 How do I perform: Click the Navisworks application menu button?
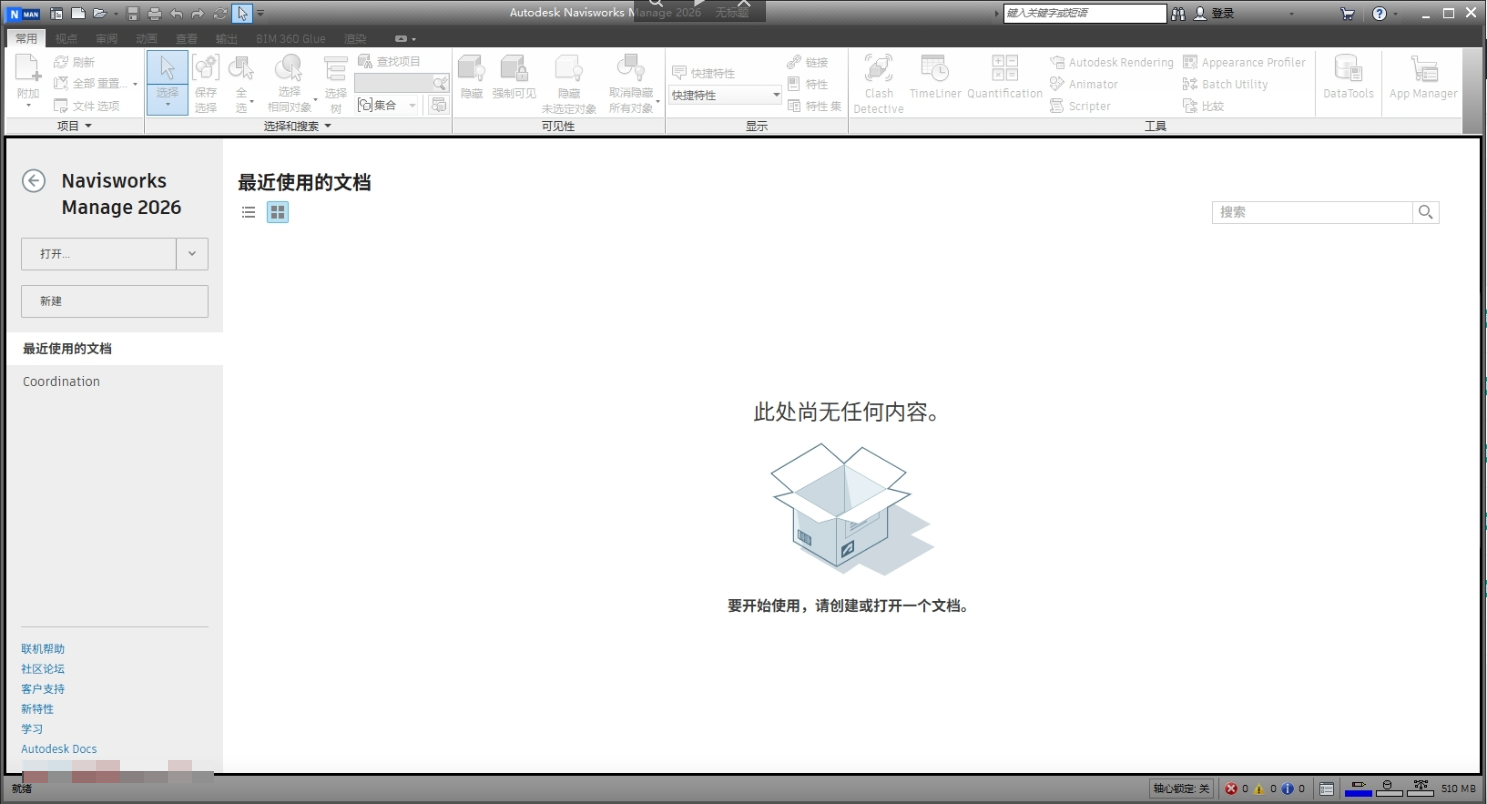pos(22,13)
